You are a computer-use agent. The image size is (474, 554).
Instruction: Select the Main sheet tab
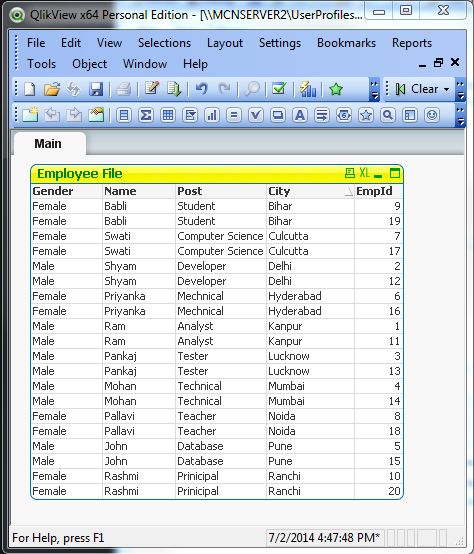click(x=48, y=144)
